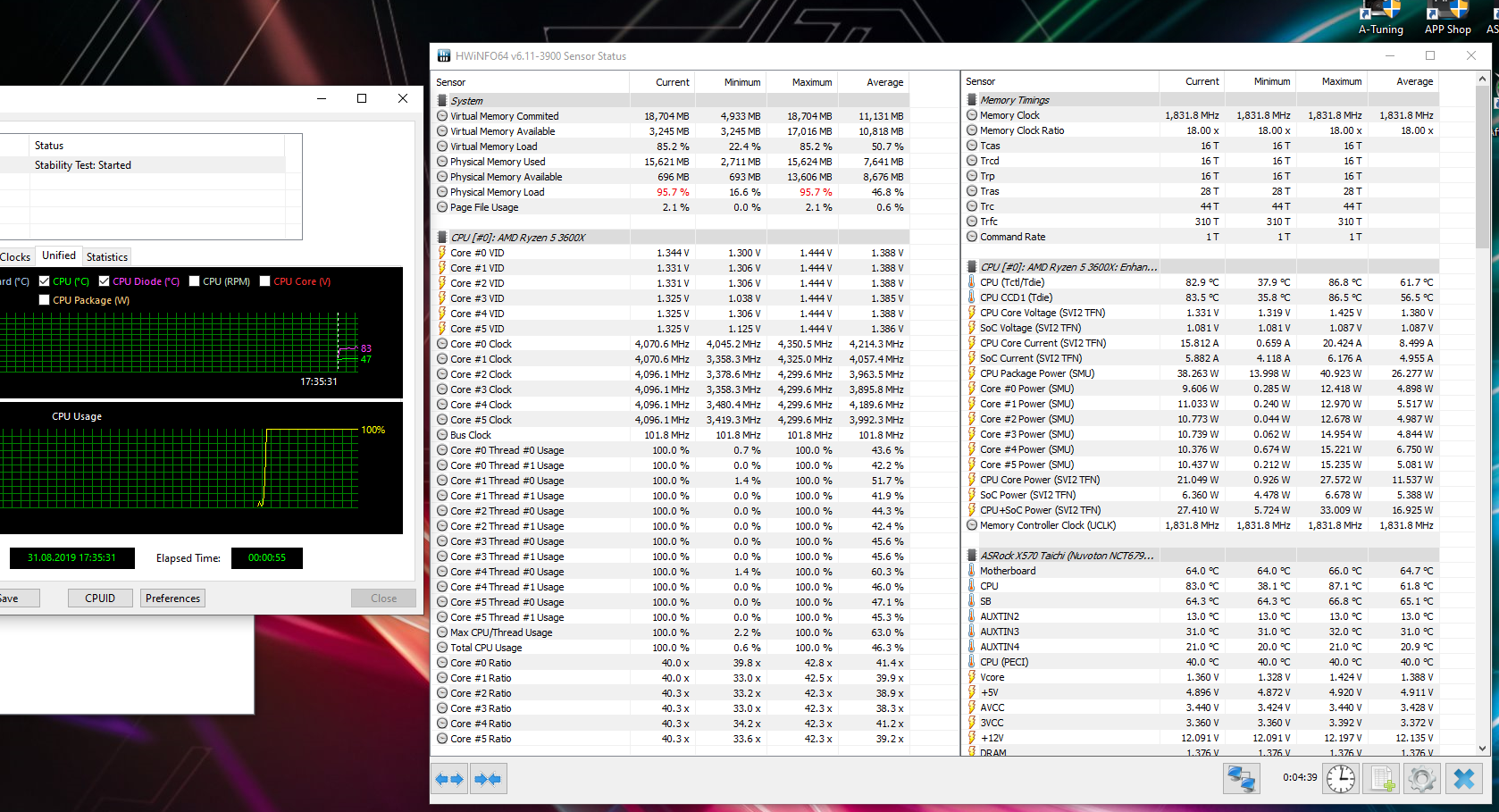The width and height of the screenshot is (1499, 812).
Task: Select the Physical Memory Load row label
Action: 498,192
